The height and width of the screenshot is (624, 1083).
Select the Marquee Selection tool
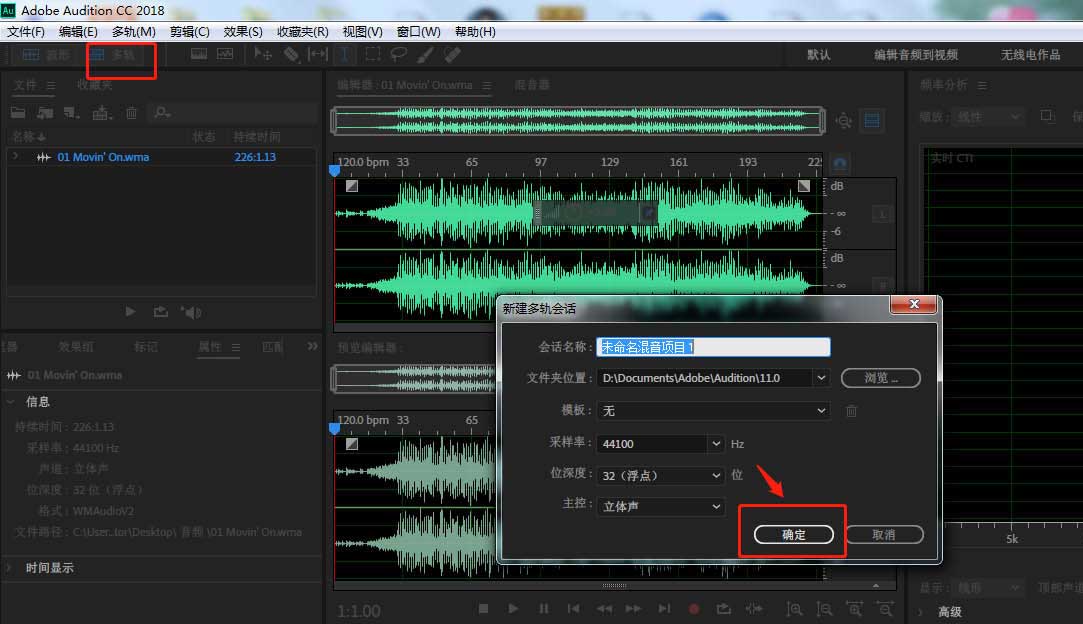coord(372,54)
